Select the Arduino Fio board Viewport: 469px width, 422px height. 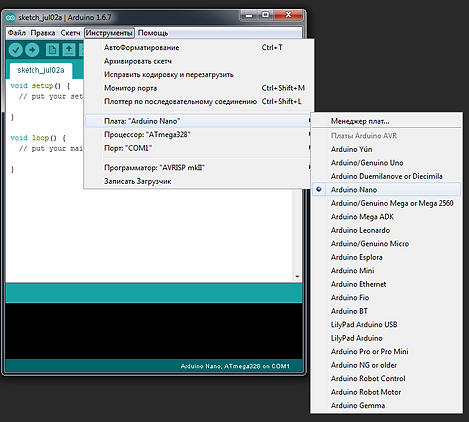(x=386, y=297)
